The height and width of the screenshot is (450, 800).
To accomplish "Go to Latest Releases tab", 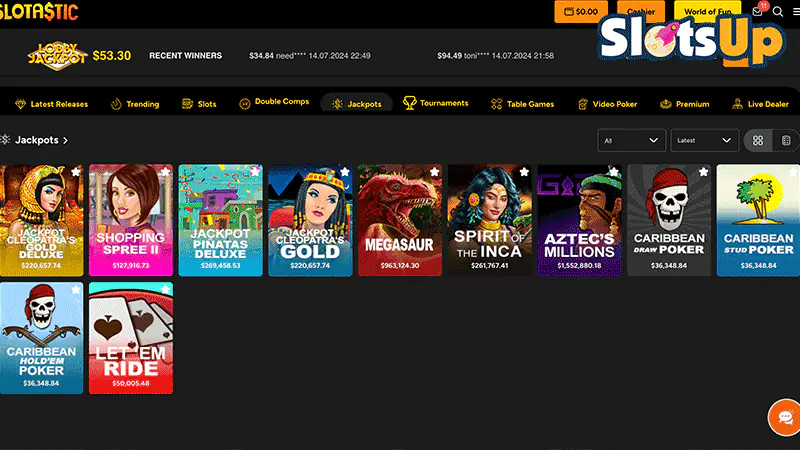I will click(52, 104).
